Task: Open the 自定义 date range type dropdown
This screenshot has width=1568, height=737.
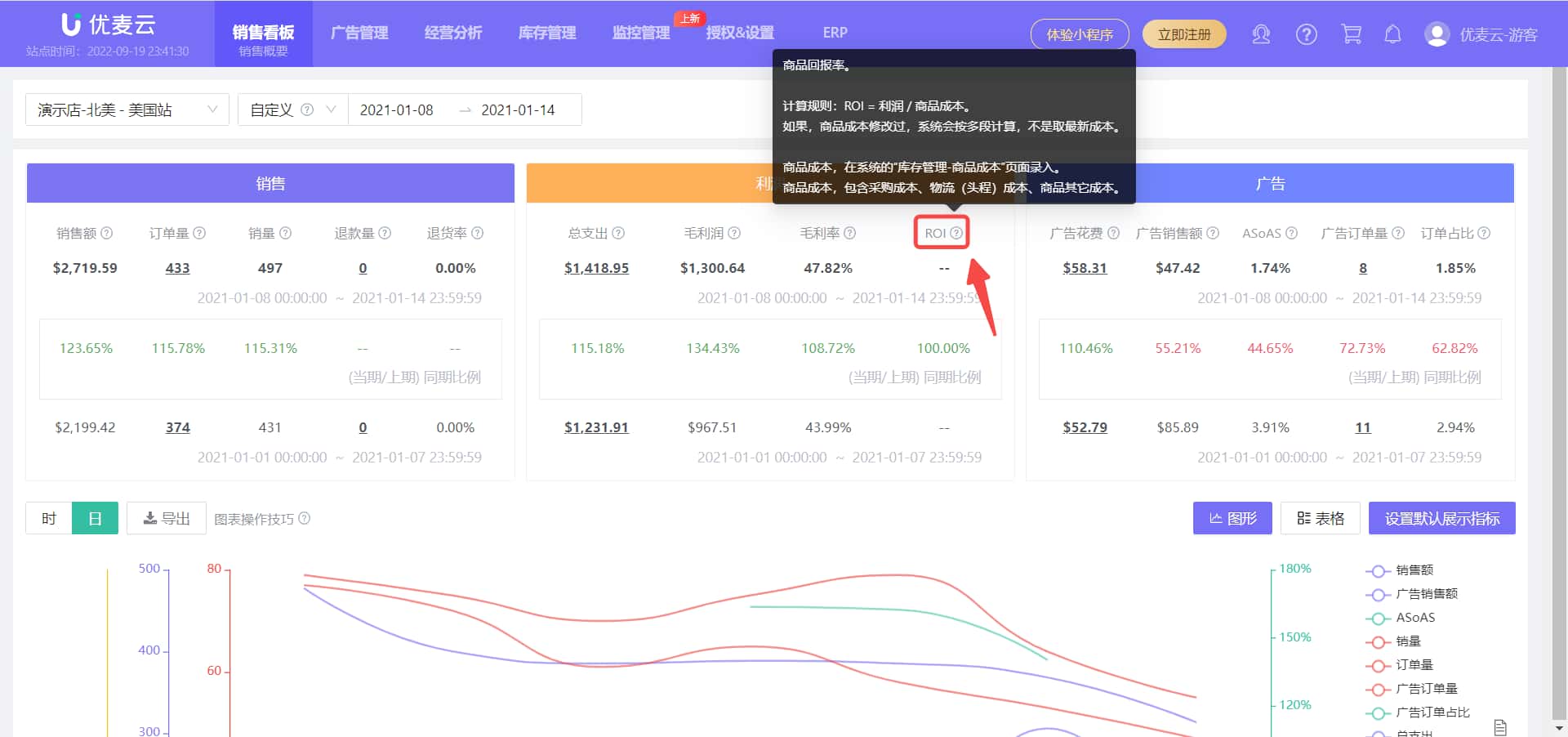Action: [293, 109]
